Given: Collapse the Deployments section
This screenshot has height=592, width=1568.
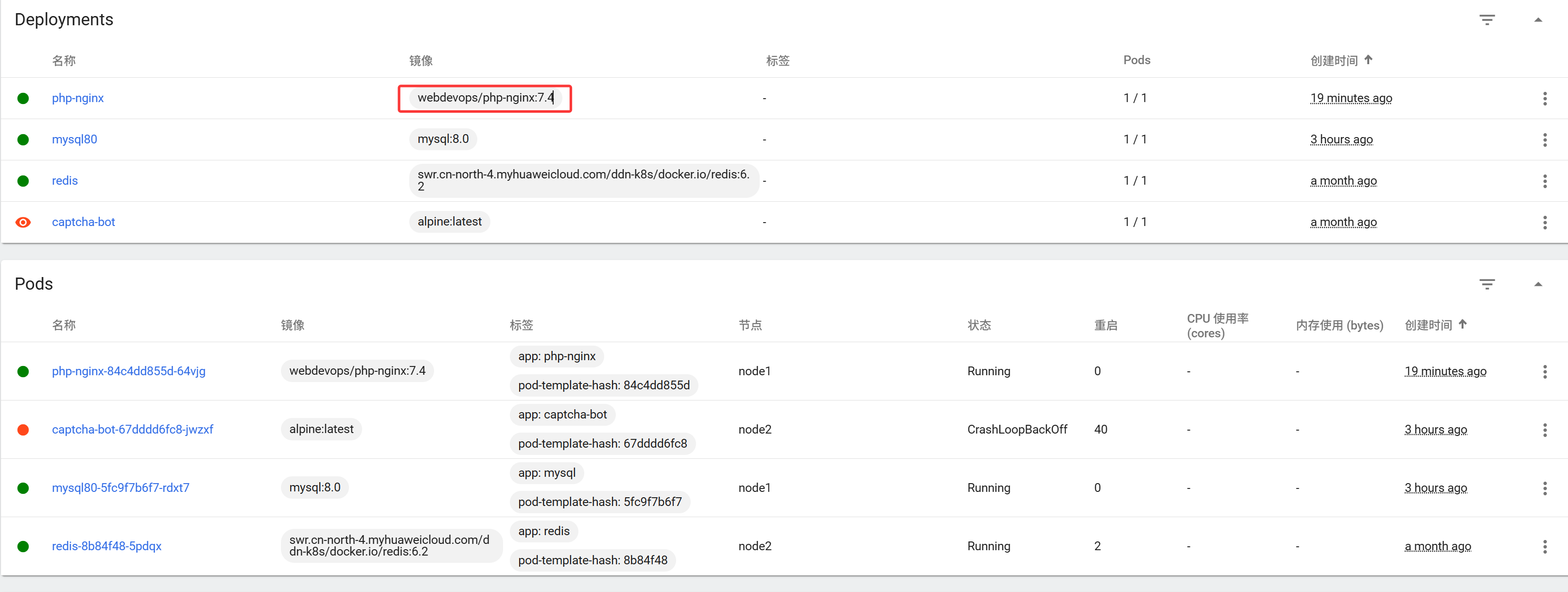Looking at the screenshot, I should (1537, 20).
